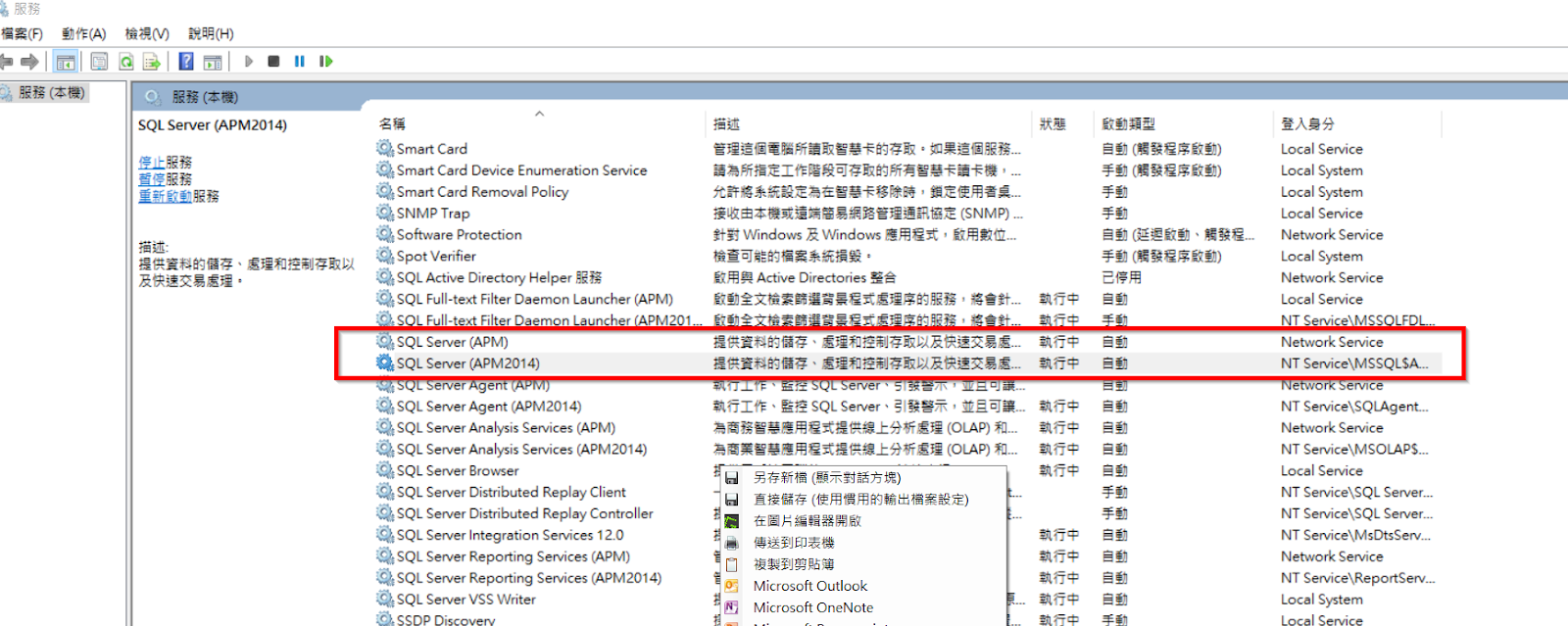Select SQL Full-text Filter Daemon Launcher (APM) row
Image resolution: width=1568 pixels, height=626 pixels.
[907, 299]
